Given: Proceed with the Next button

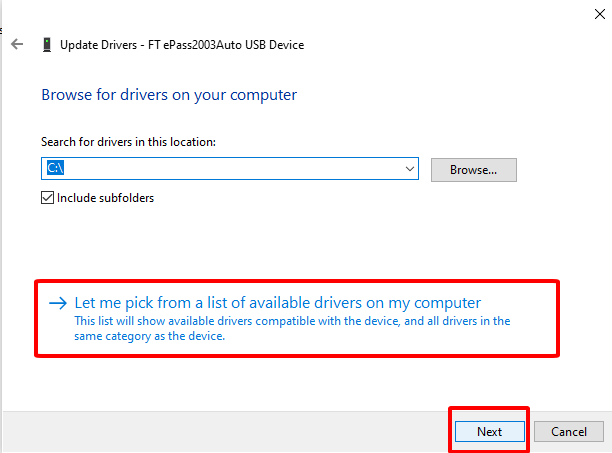Looking at the screenshot, I should pos(489,431).
